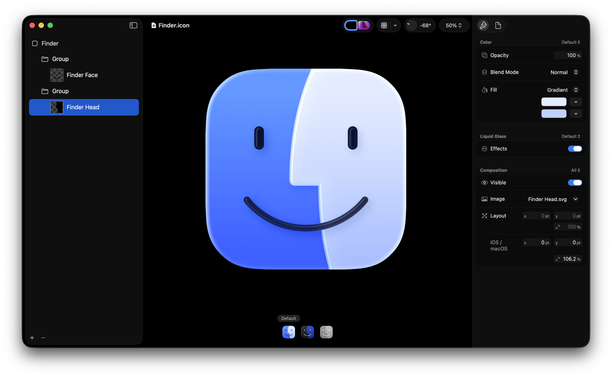Toggle the Visible switch off

click(x=575, y=183)
